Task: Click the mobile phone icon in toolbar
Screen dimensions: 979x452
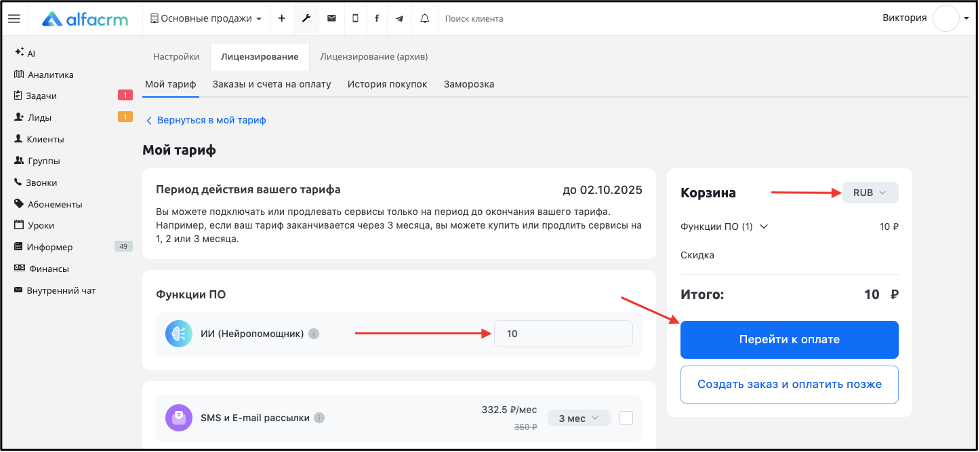Action: click(355, 19)
